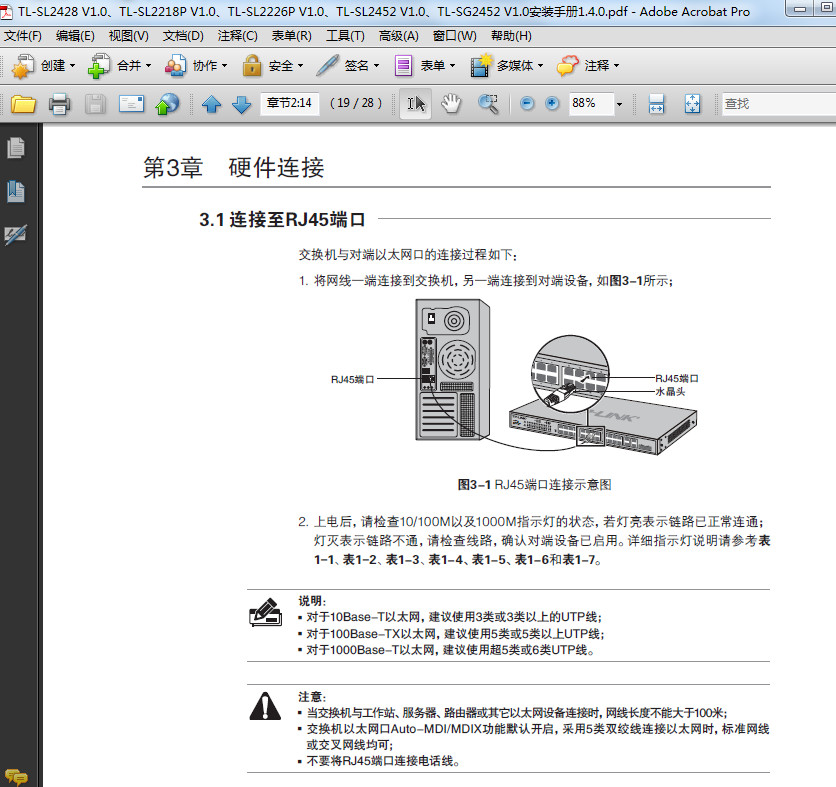This screenshot has width=836, height=787.
Task: Open the 文件 menu
Action: 22,35
